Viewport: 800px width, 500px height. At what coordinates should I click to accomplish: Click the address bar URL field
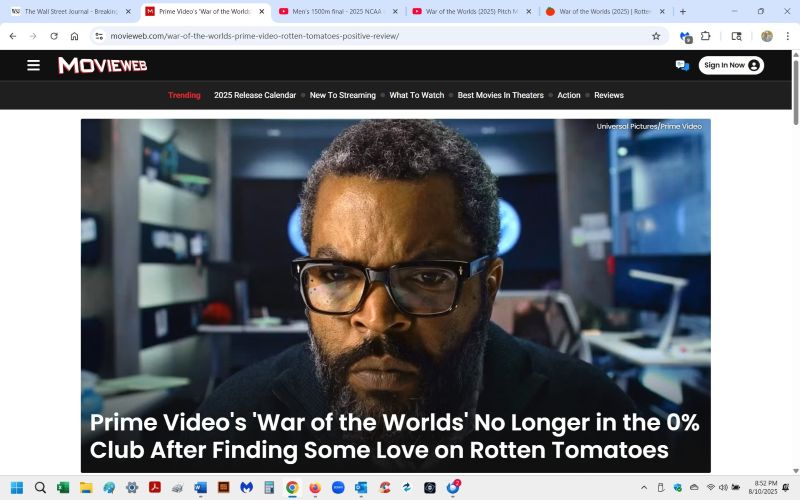(378, 36)
